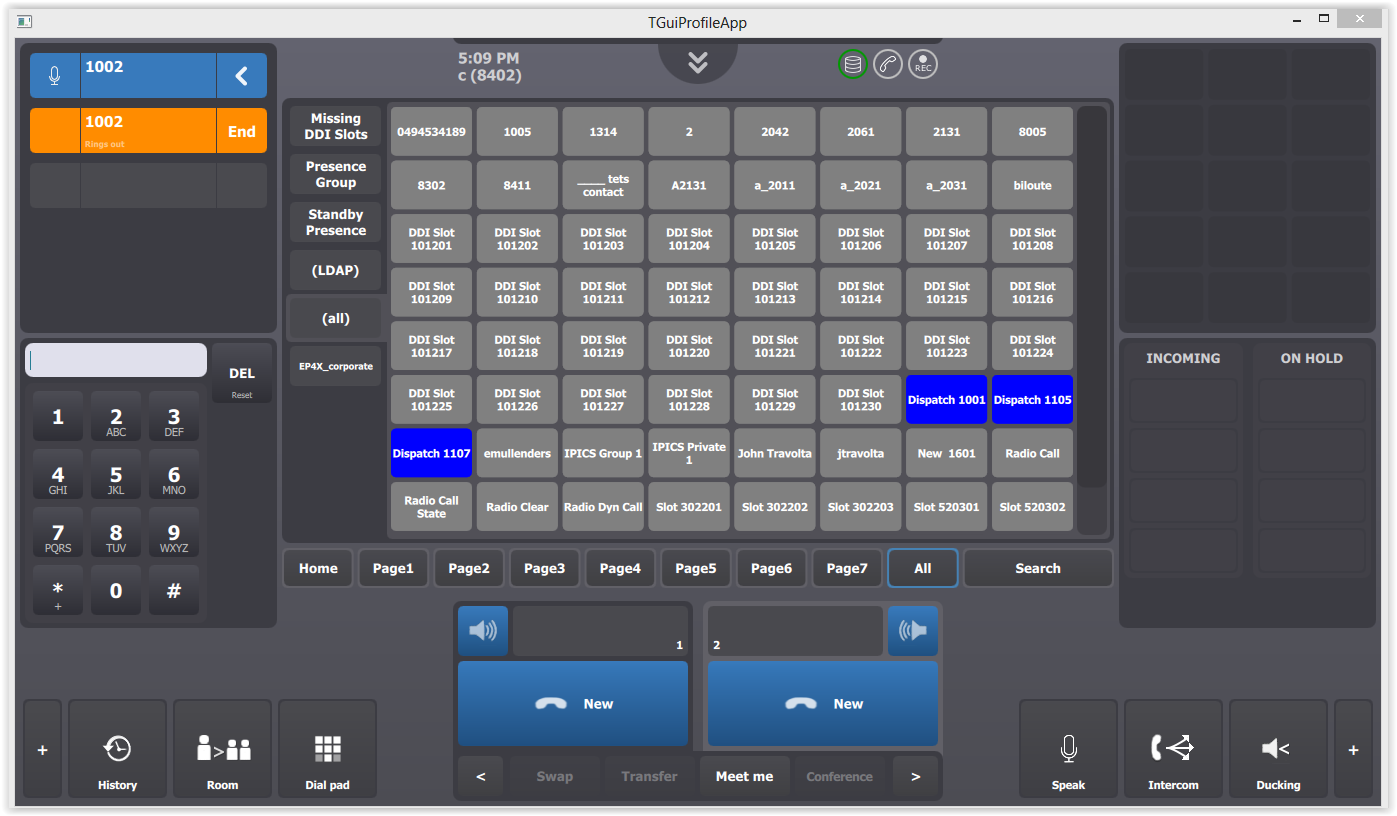End the ringing 1002 call
Viewport: 1397px width, 816px height.
click(x=242, y=131)
